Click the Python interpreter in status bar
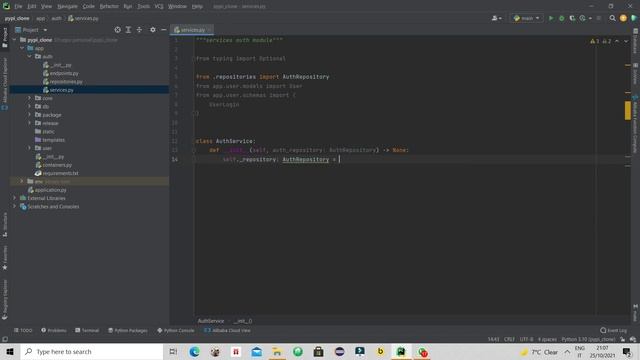This screenshot has height=360, width=640. click(x=588, y=339)
